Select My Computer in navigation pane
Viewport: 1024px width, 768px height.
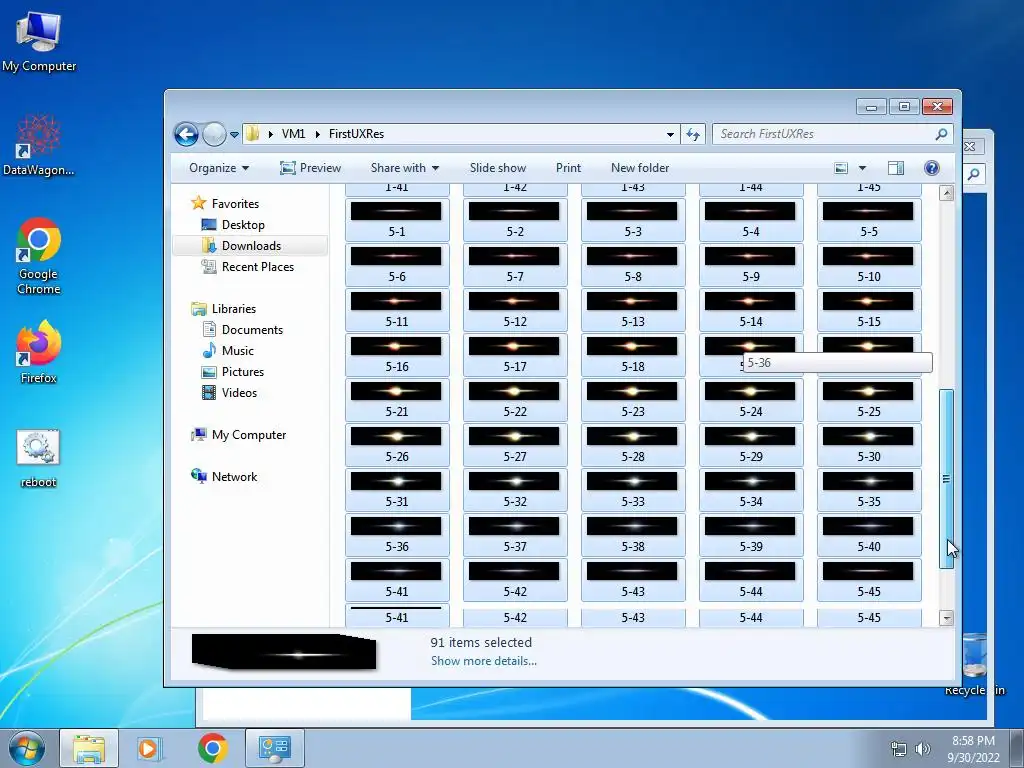238,435
